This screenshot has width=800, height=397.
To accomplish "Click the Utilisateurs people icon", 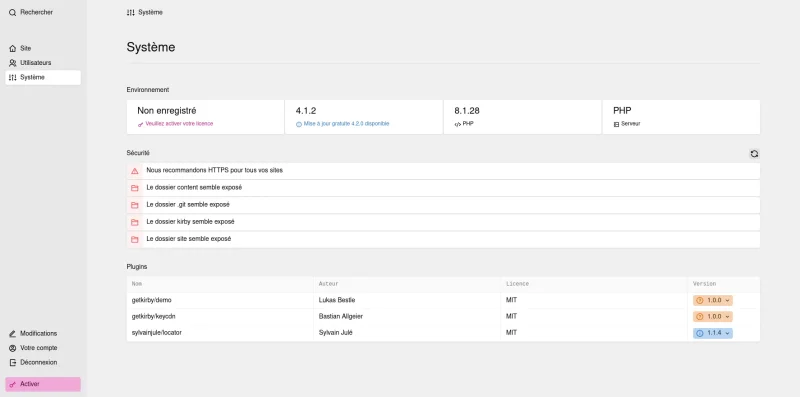I will point(13,63).
